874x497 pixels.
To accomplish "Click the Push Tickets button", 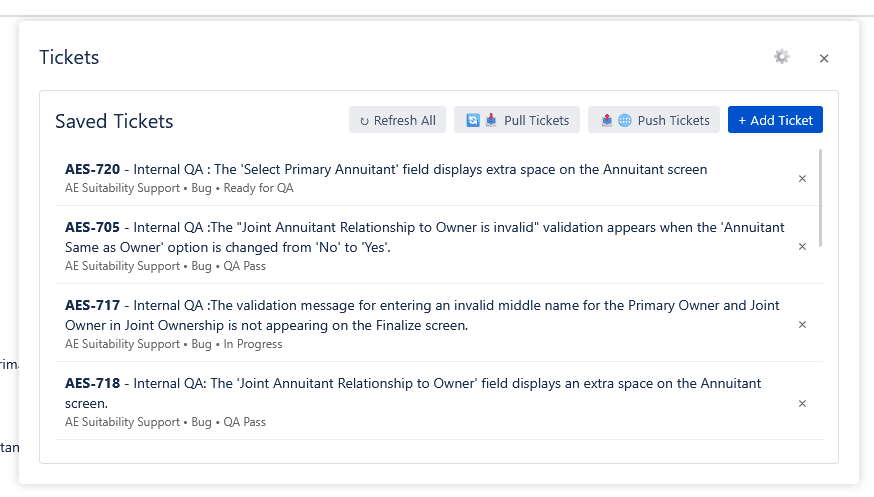I will click(654, 120).
